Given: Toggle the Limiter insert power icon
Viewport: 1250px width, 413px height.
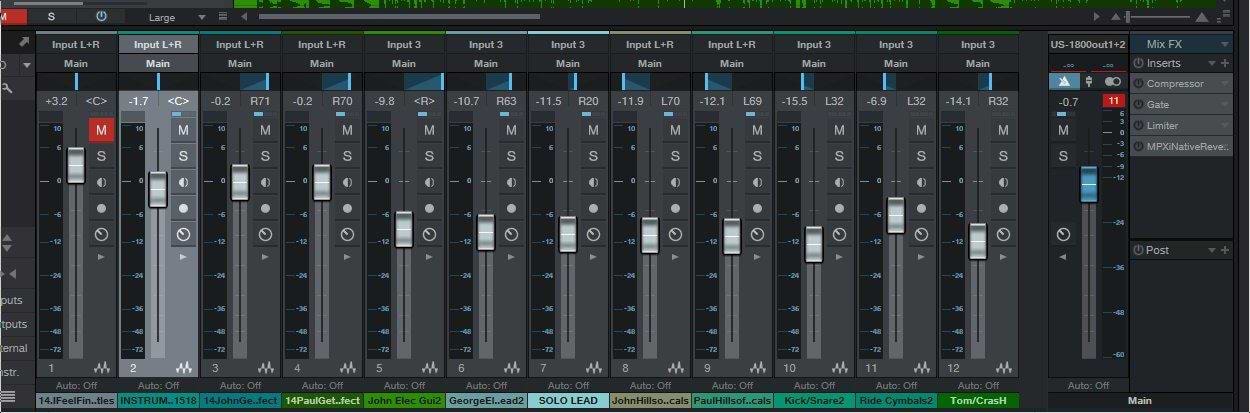Looking at the screenshot, I should (x=1138, y=126).
